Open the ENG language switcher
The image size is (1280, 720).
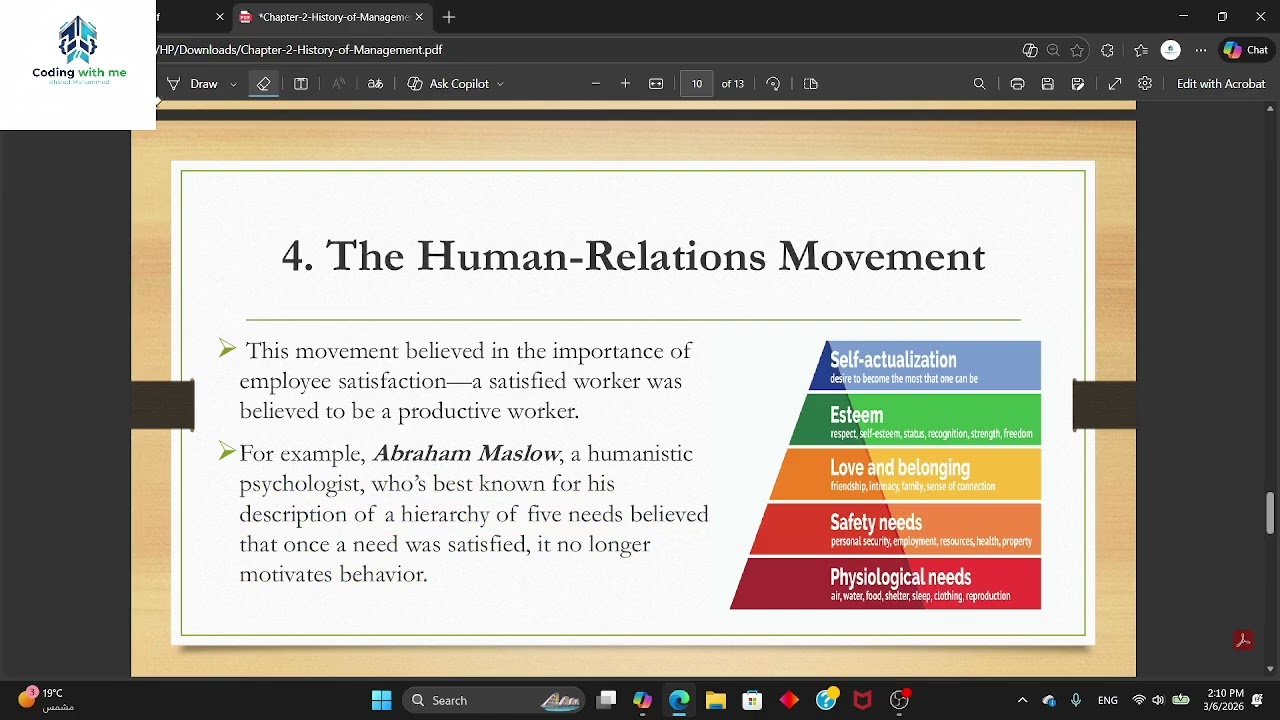(x=1108, y=700)
